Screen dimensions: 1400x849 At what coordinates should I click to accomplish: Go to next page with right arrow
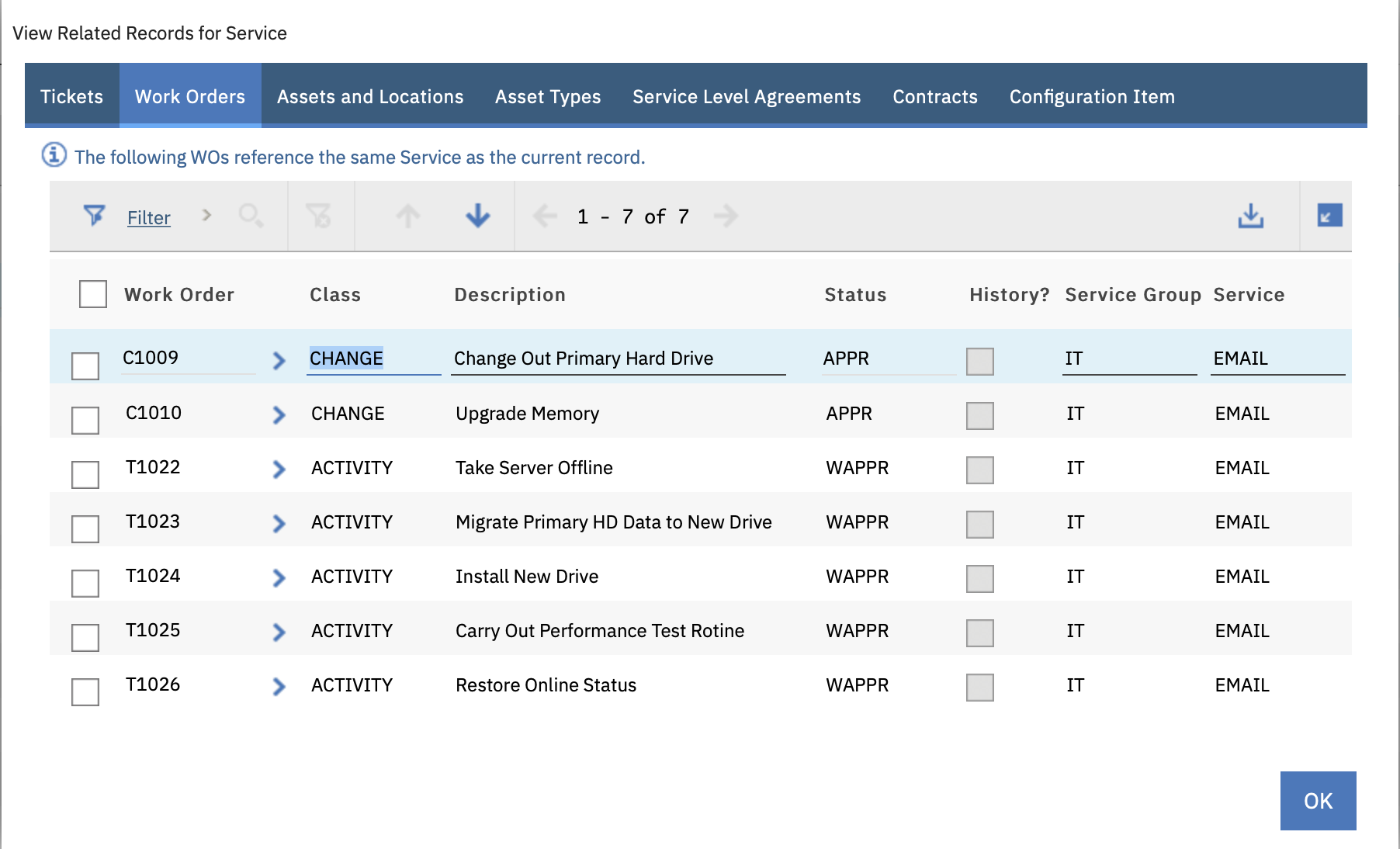coord(726,216)
